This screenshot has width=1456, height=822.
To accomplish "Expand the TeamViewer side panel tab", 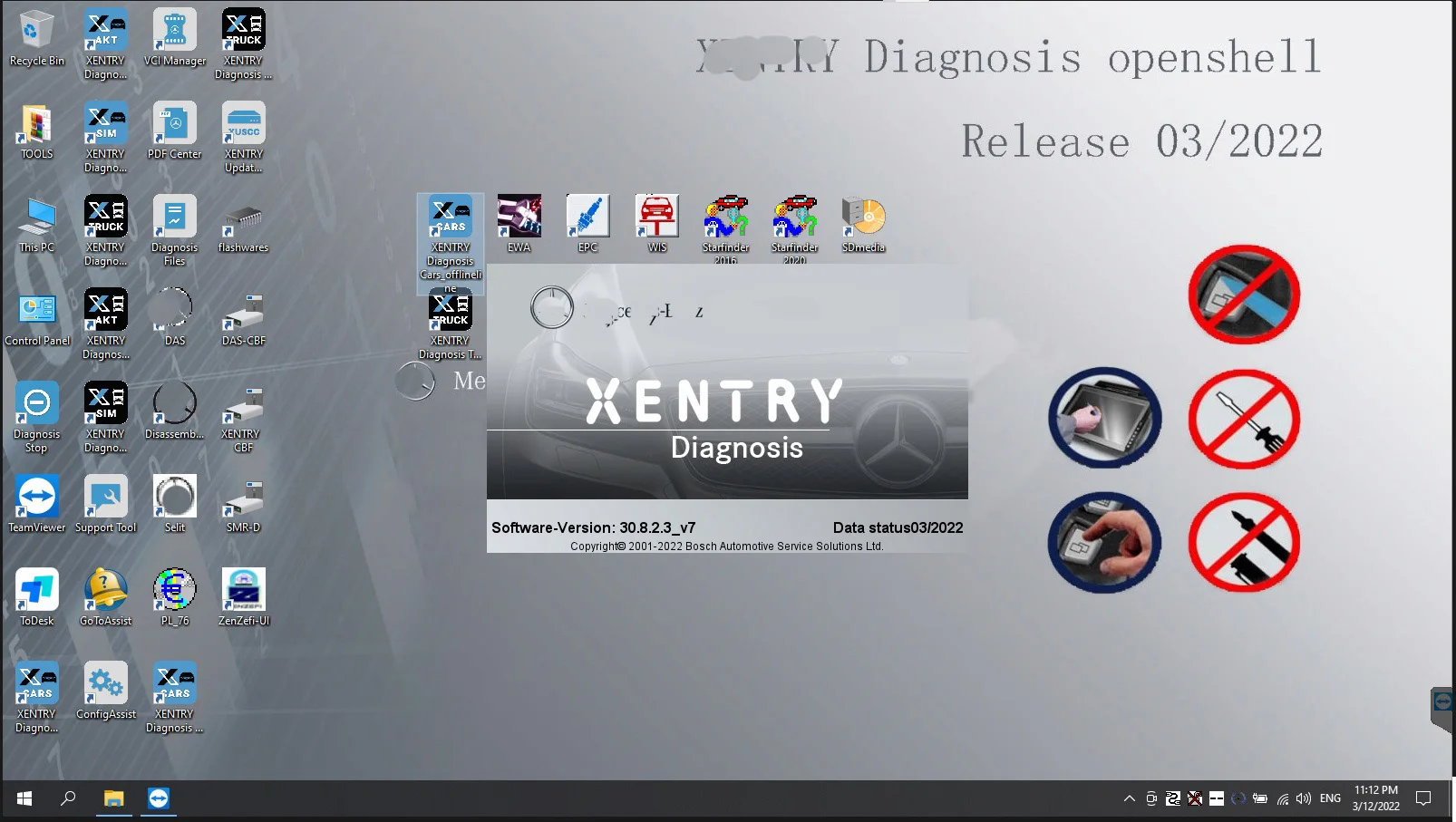I will pos(1441,708).
